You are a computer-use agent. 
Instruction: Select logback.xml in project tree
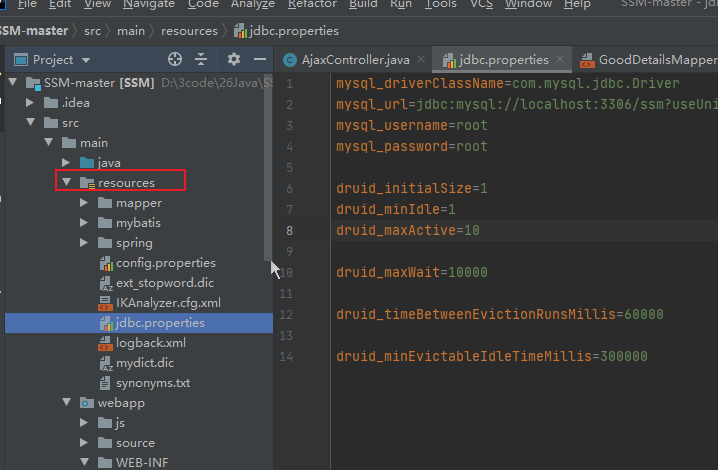coord(150,343)
